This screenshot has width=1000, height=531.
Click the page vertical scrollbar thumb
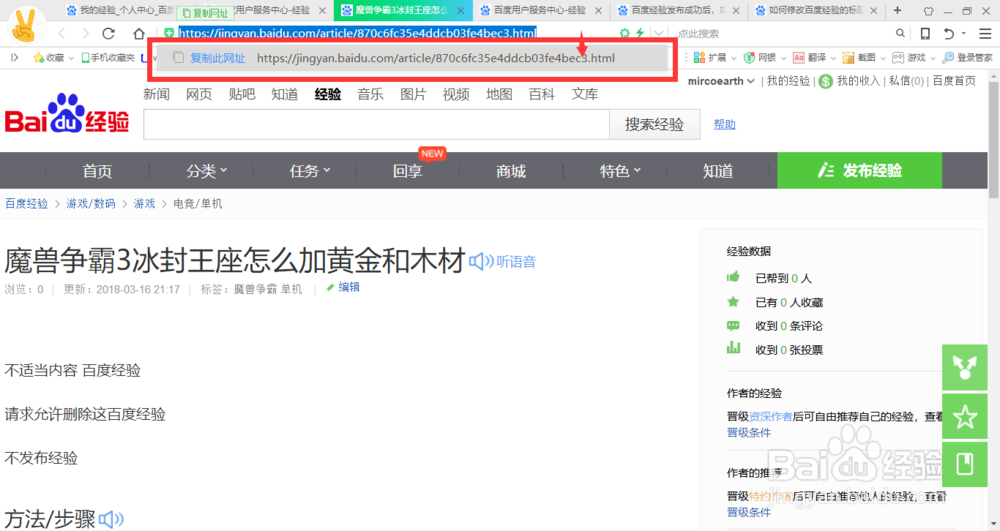pos(994,140)
